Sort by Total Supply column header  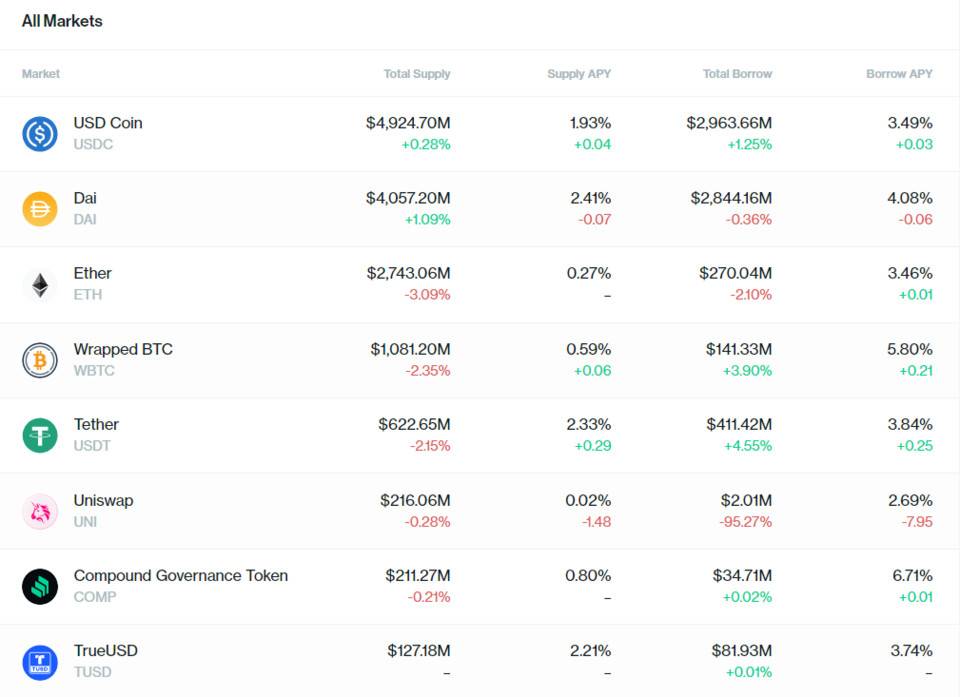pyautogui.click(x=417, y=74)
